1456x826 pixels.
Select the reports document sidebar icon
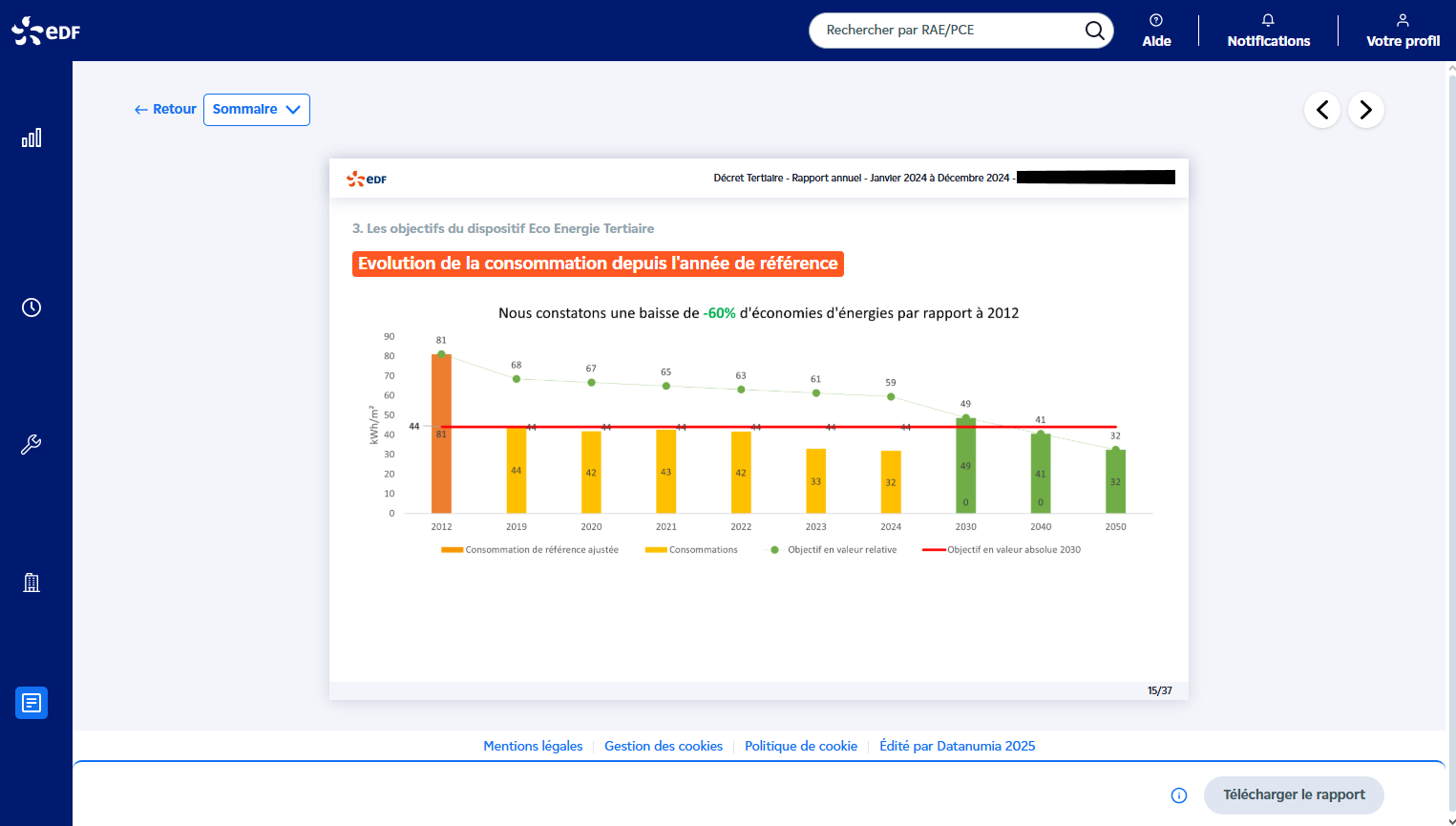click(32, 703)
